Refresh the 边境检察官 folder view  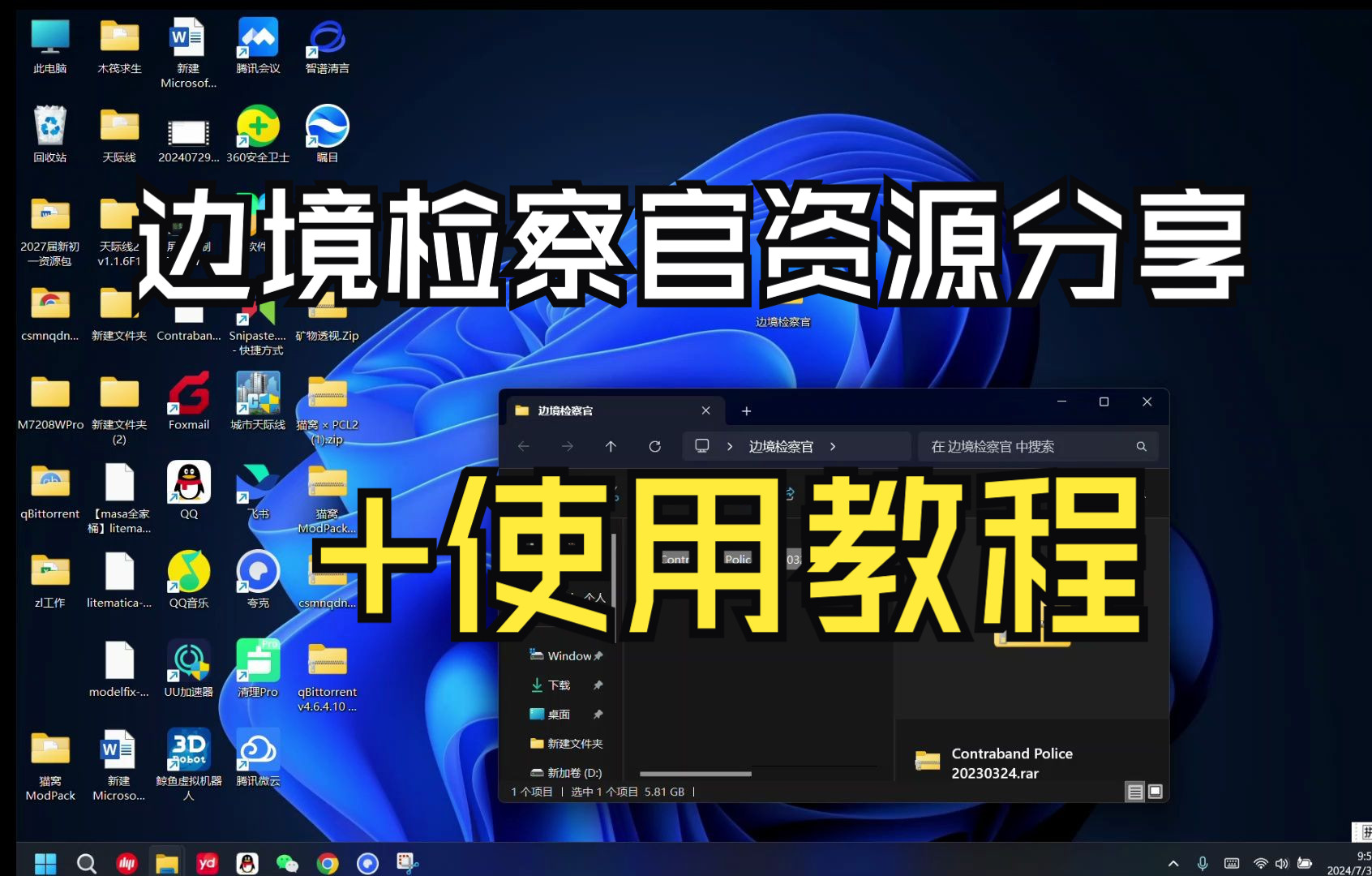point(655,446)
